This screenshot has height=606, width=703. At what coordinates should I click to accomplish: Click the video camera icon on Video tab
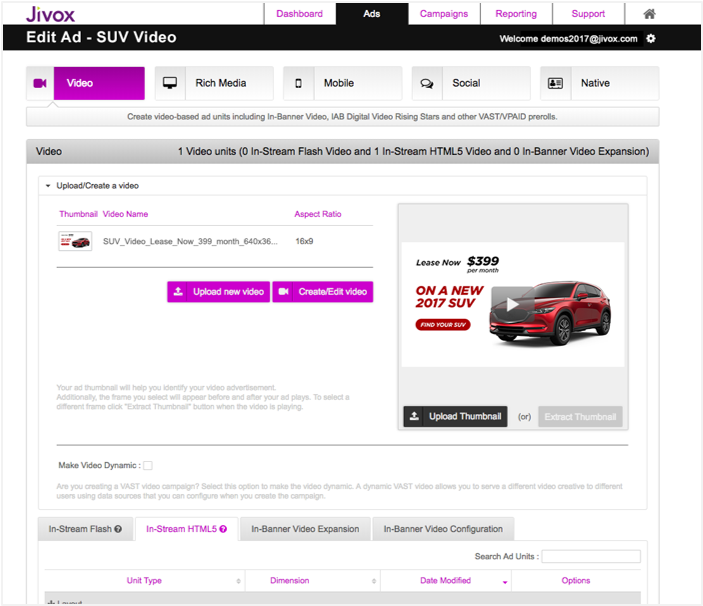click(x=40, y=83)
